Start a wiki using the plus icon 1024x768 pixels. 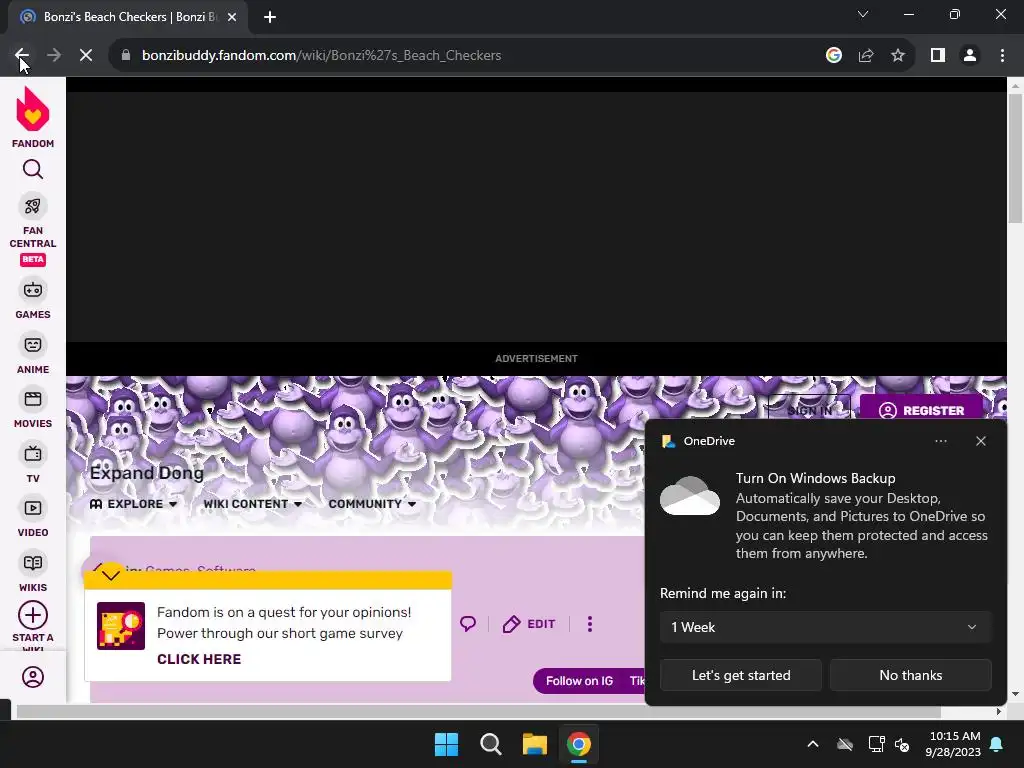click(33, 615)
